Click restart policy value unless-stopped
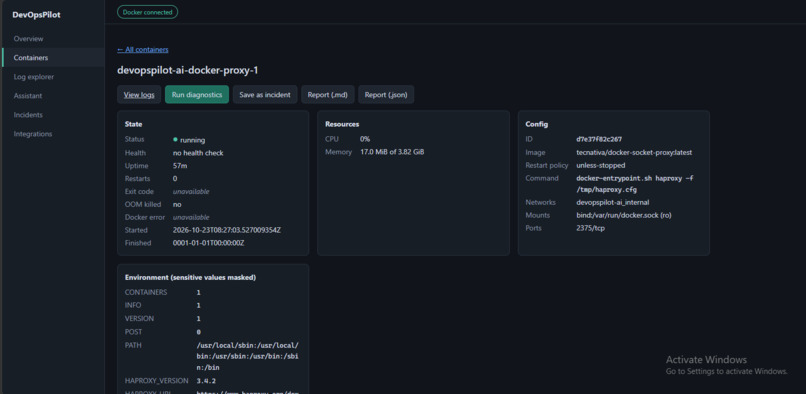806x394 pixels. tap(601, 166)
